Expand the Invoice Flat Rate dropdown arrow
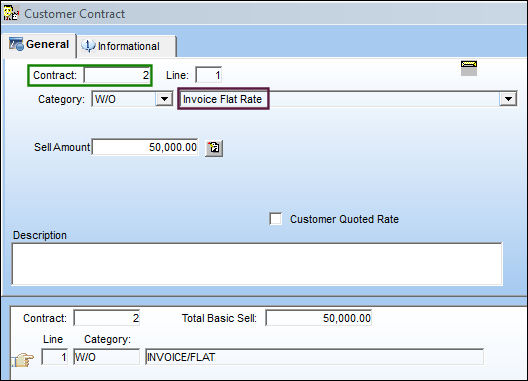 point(508,99)
